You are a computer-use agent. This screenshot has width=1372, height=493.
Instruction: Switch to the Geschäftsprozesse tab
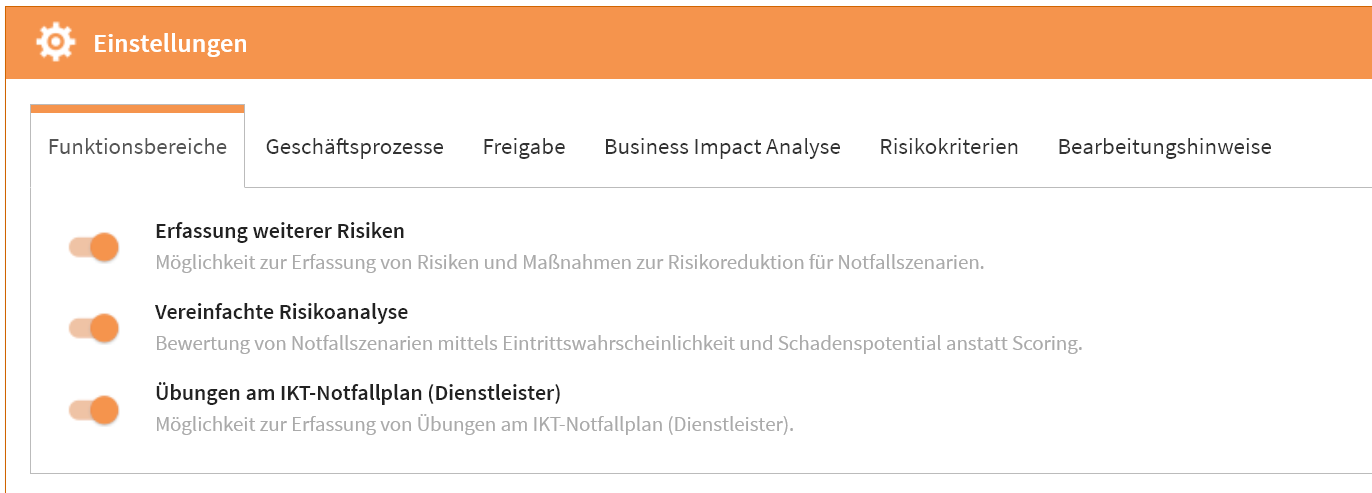pyautogui.click(x=354, y=147)
